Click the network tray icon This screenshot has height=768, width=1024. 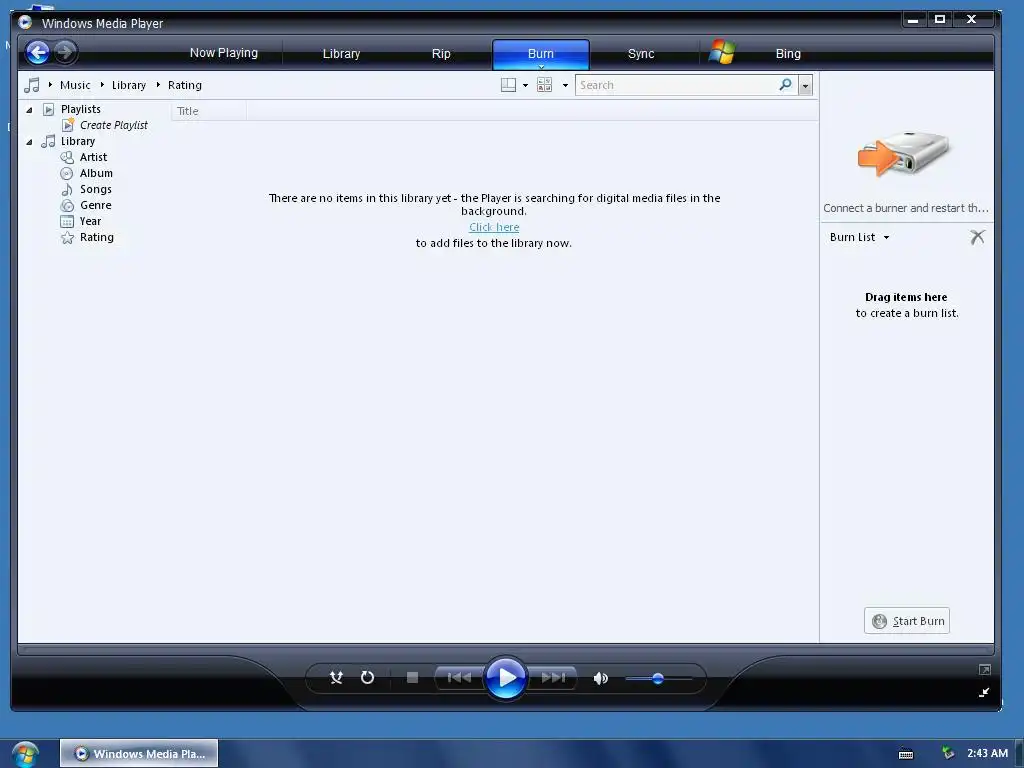coord(948,753)
